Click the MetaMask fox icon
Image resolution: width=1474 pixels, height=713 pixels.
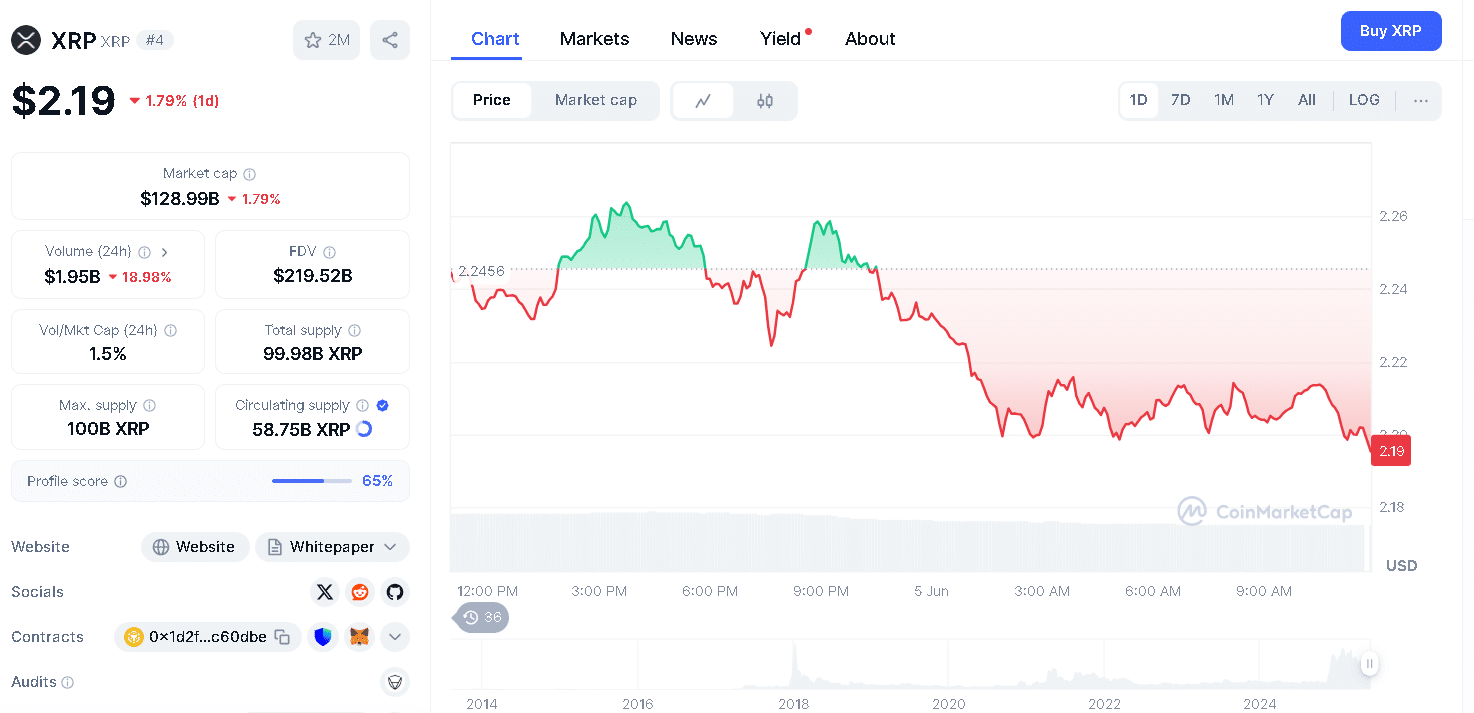click(359, 637)
